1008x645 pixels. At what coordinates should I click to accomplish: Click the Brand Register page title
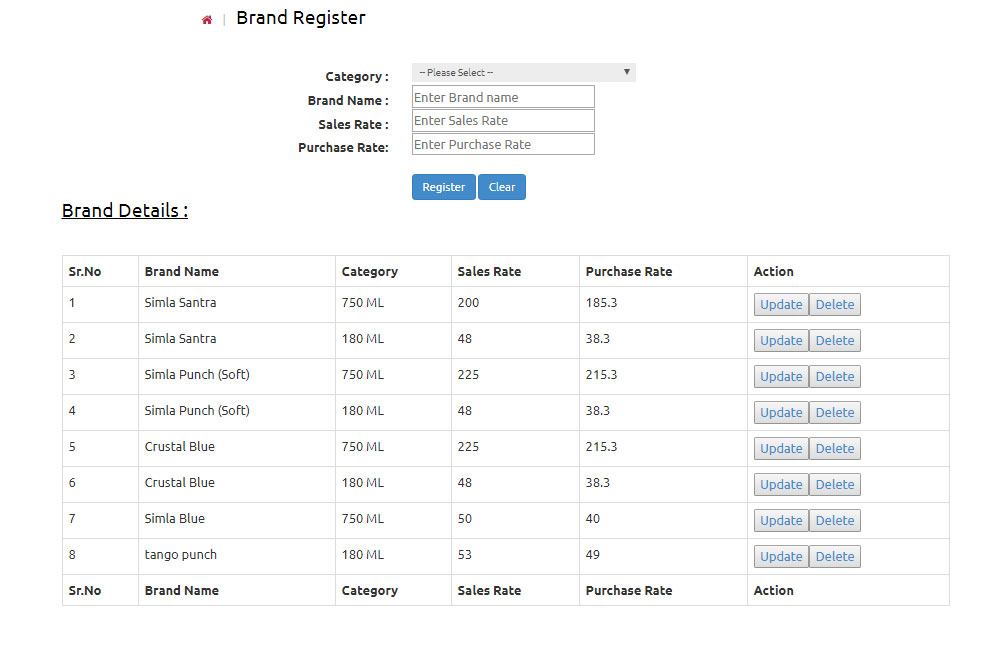point(301,18)
